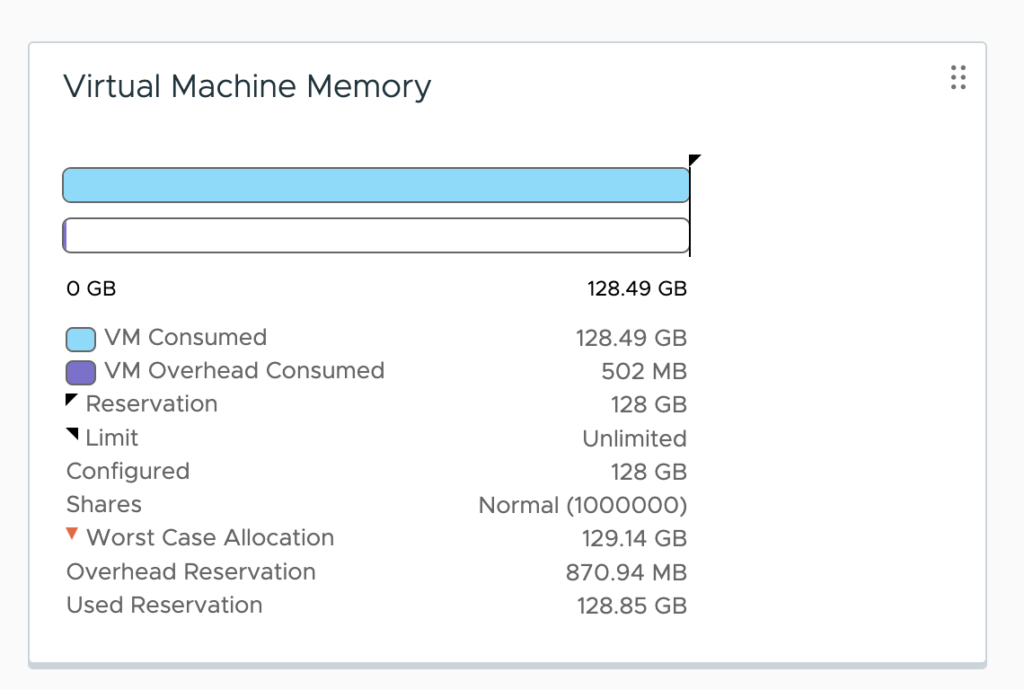Image resolution: width=1024 pixels, height=690 pixels.
Task: Select the 128.49 GB VM Consumed value
Action: click(631, 338)
